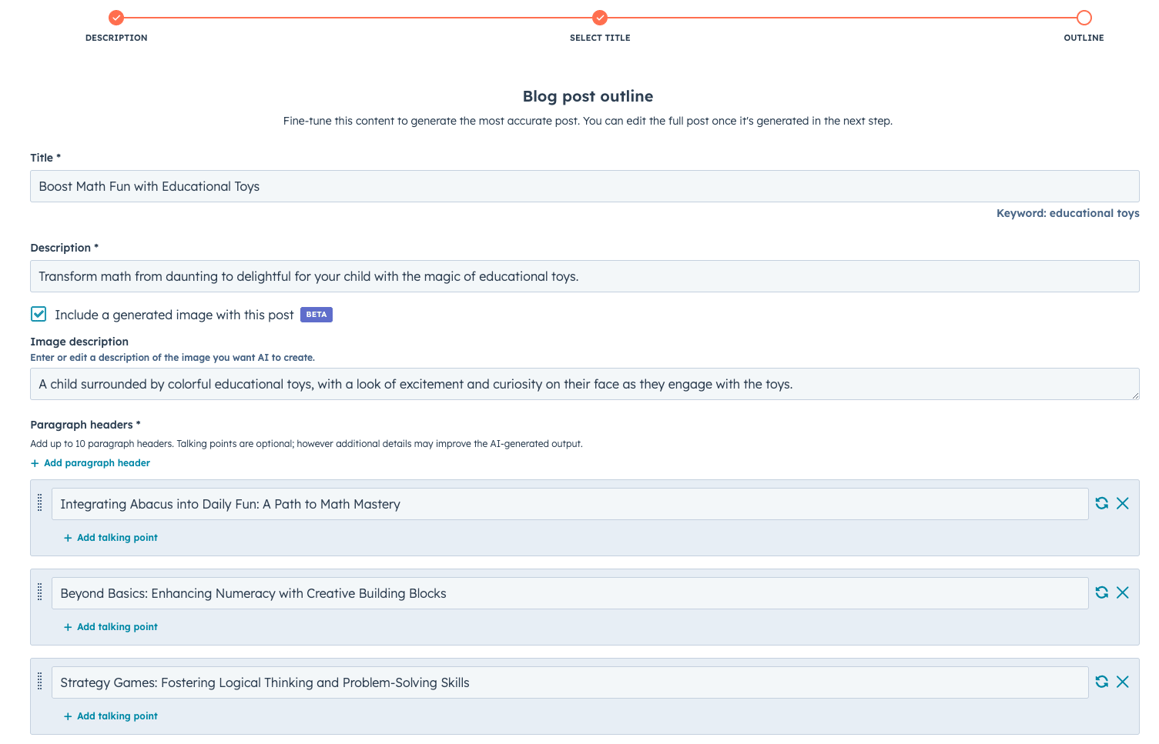
Task: Edit the Title field Boost Math Fun
Action: 585,186
